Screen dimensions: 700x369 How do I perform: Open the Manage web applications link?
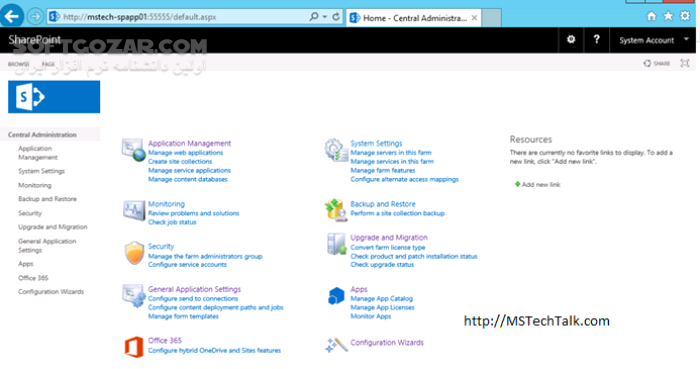click(186, 153)
